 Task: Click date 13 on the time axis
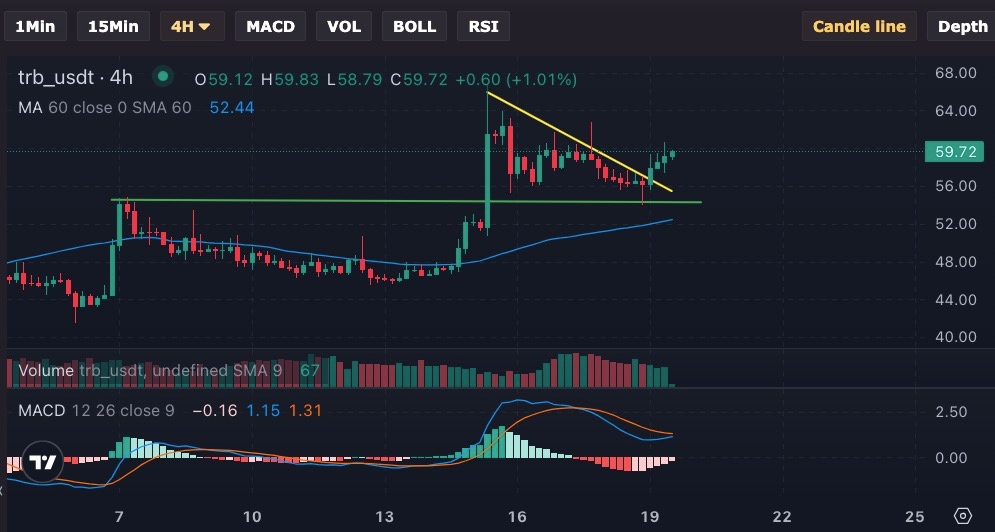(385, 516)
